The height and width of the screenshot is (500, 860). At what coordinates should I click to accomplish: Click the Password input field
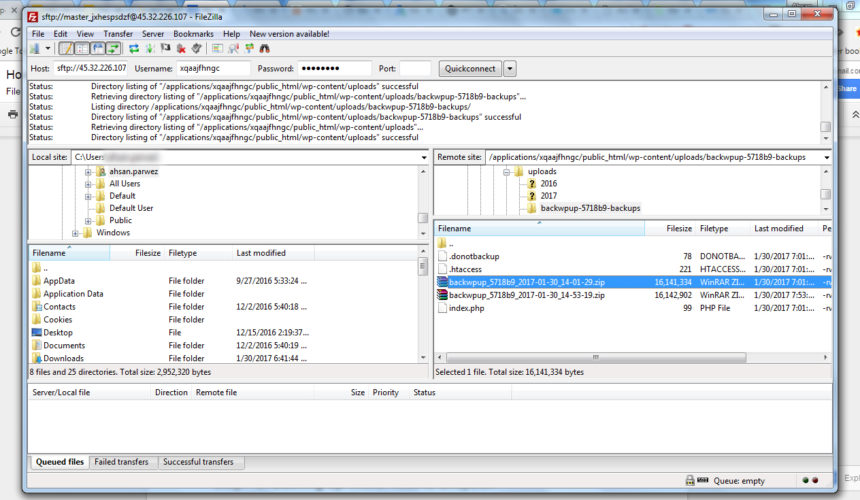click(335, 69)
